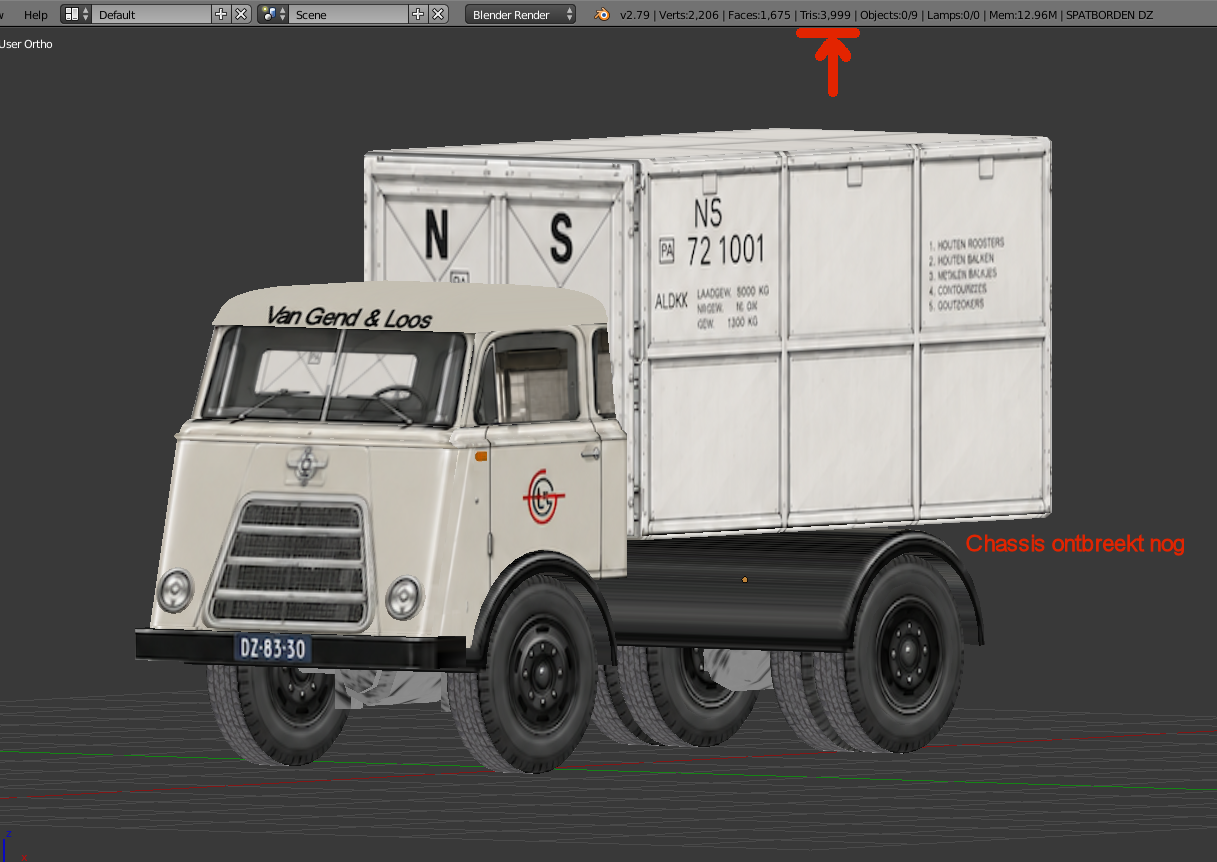Click the Tris:3,999 statistic
Viewport: 1217px width, 862px height.
point(825,15)
